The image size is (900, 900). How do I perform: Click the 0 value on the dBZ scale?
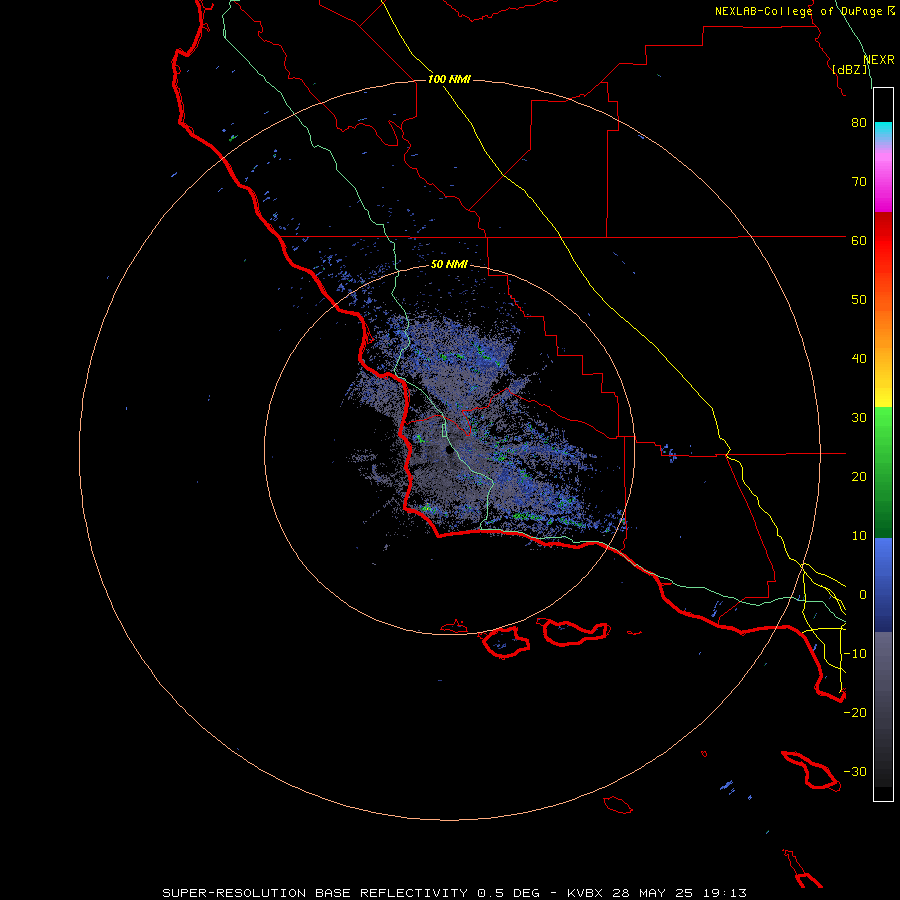[863, 595]
